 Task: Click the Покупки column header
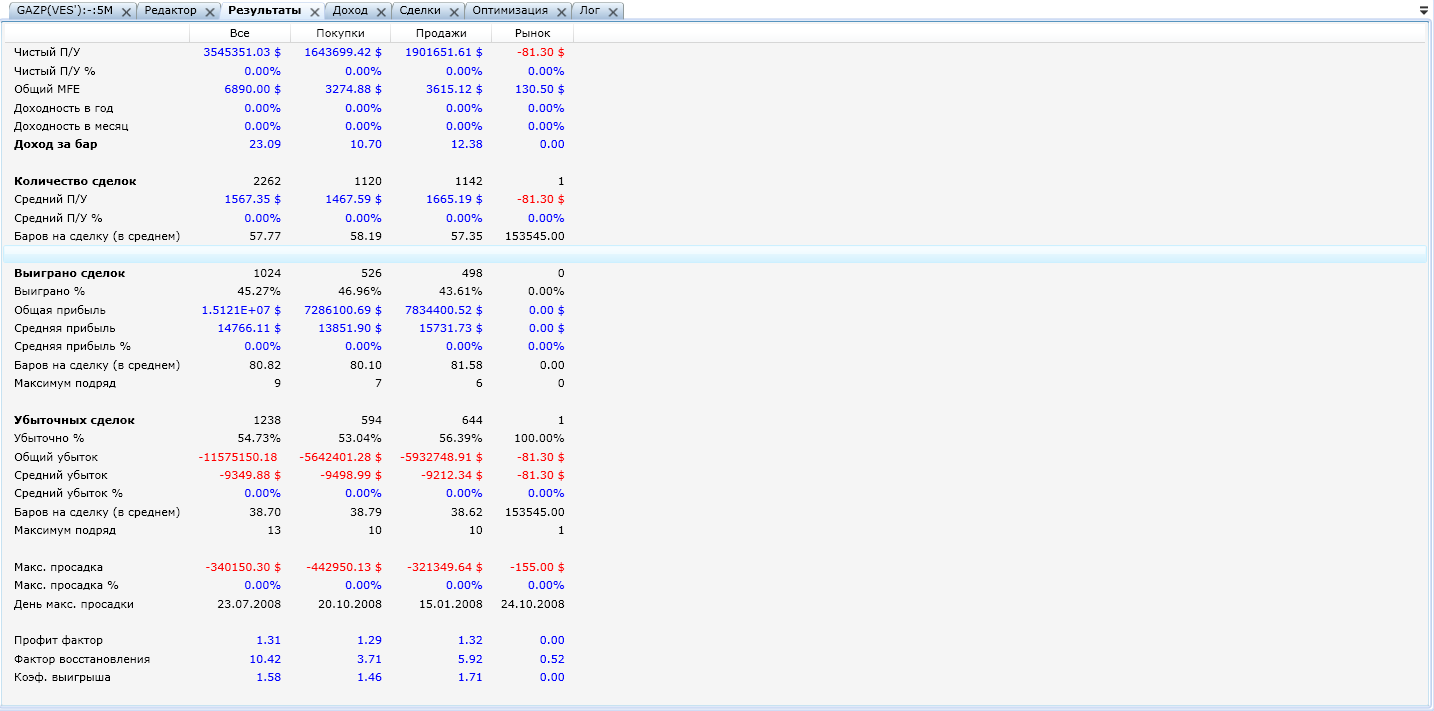(x=340, y=33)
